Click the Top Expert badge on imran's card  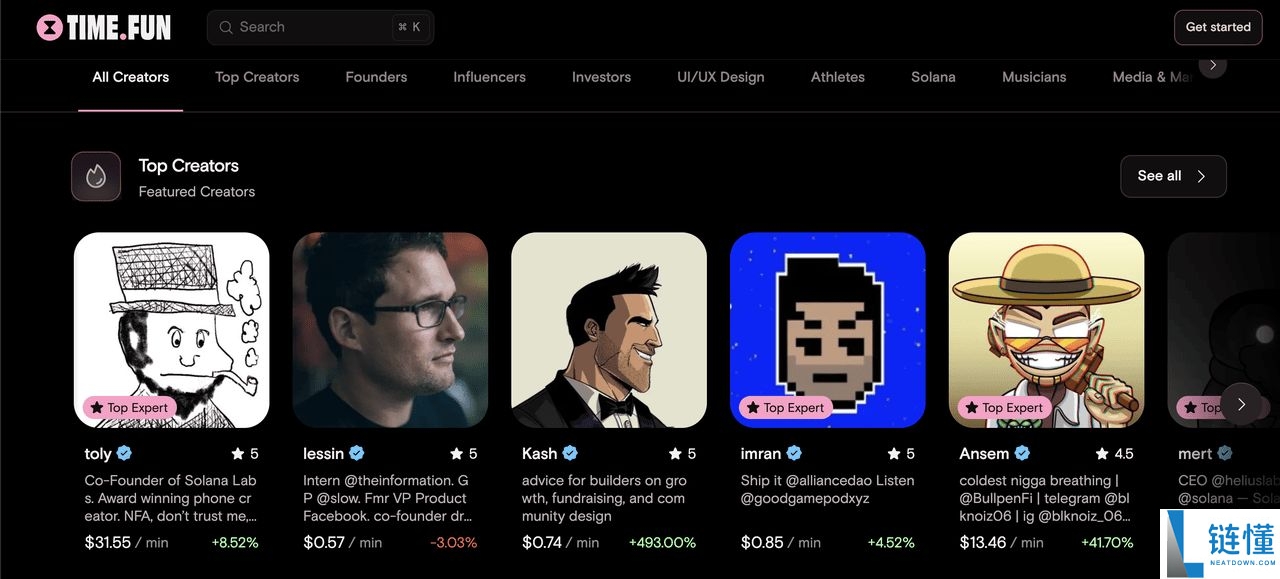[x=785, y=407]
